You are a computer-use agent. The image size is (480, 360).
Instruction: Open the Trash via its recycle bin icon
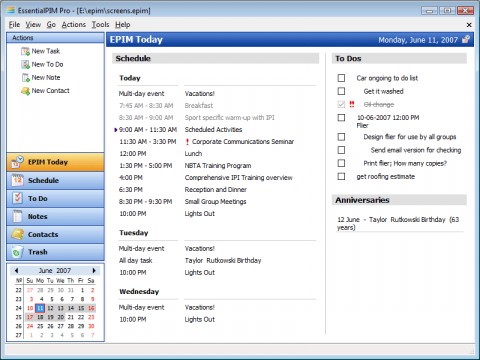tap(17, 252)
